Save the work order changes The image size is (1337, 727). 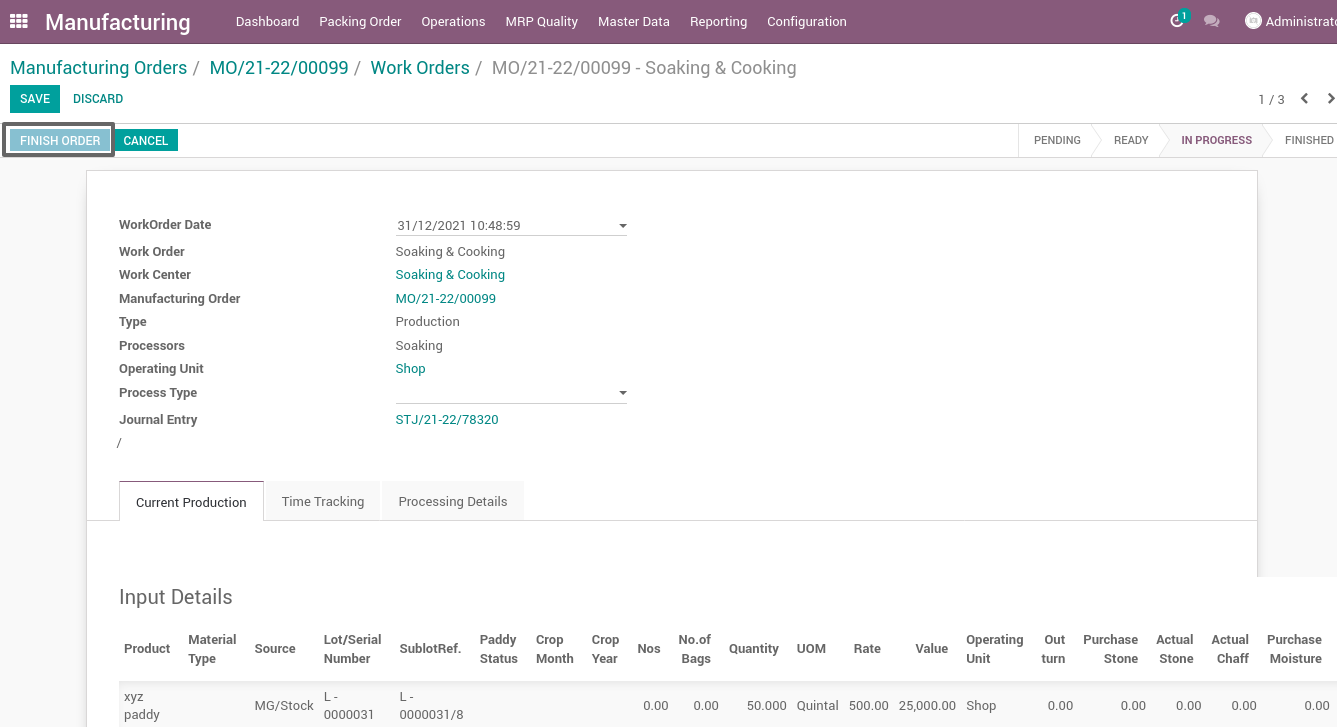click(x=34, y=99)
